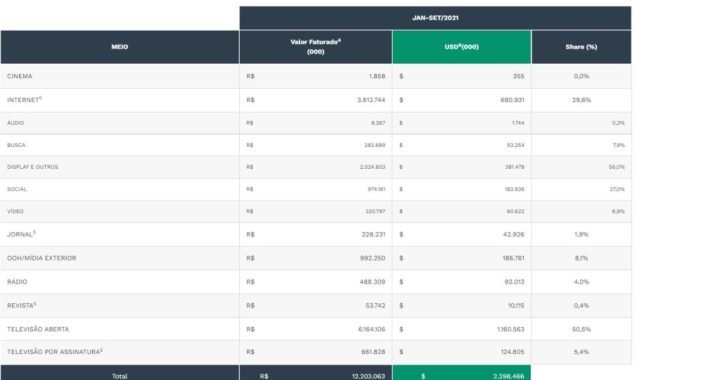Click the Valor Faturado (000) column header

(x=315, y=47)
